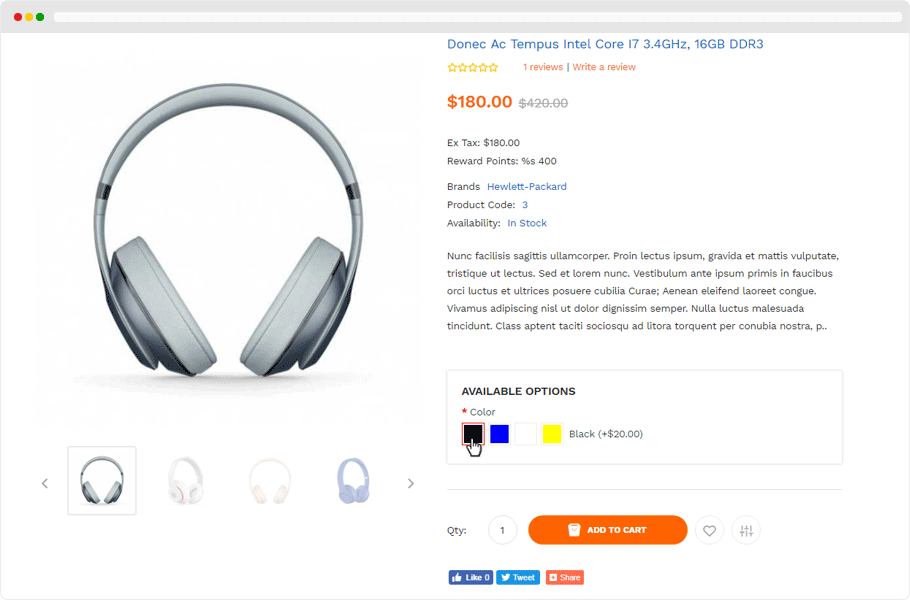Viewport: 910px width, 600px height.
Task: Select the black color option
Action: [x=473, y=434]
